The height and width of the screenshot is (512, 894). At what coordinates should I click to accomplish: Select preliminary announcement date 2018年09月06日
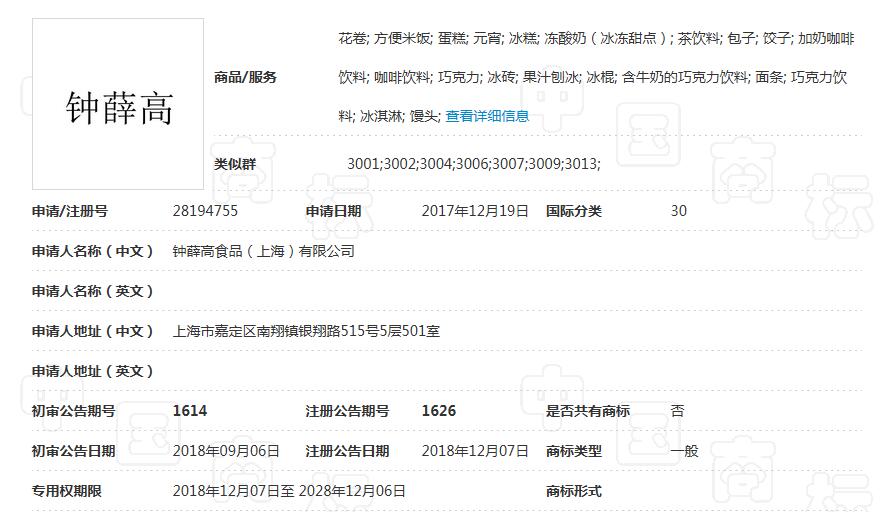click(226, 451)
